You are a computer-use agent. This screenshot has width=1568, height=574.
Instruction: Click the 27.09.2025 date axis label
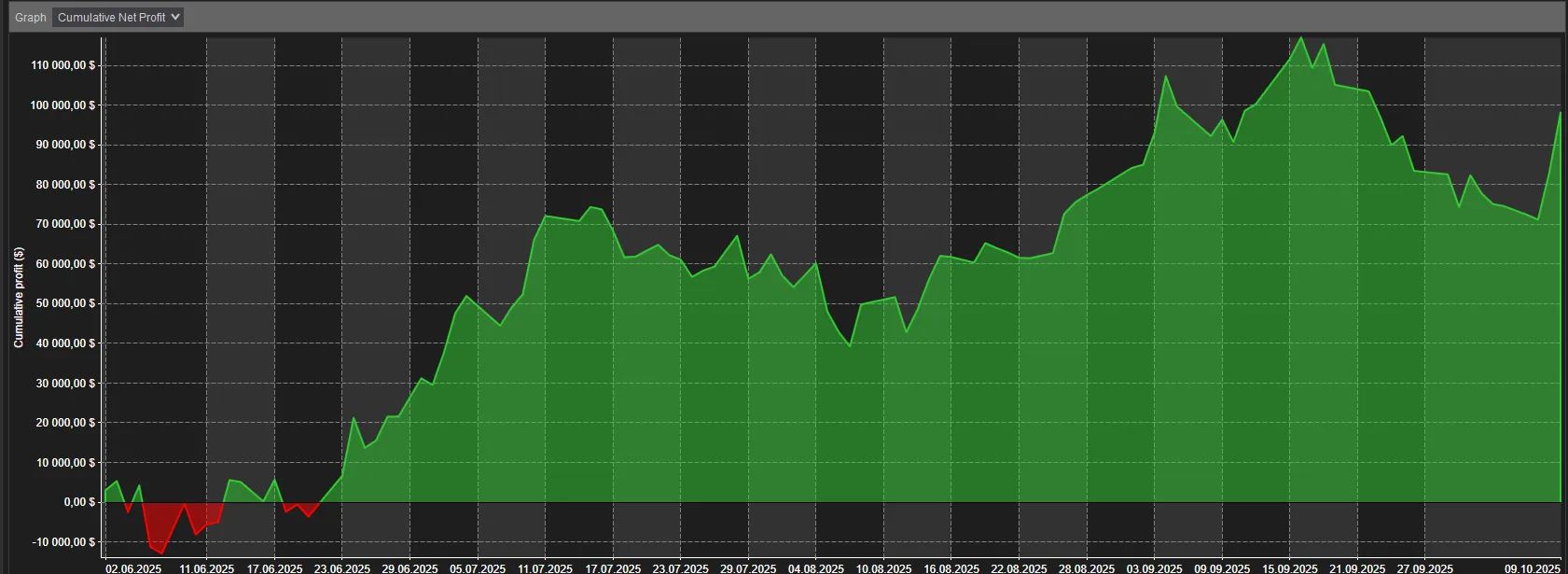point(1424,568)
